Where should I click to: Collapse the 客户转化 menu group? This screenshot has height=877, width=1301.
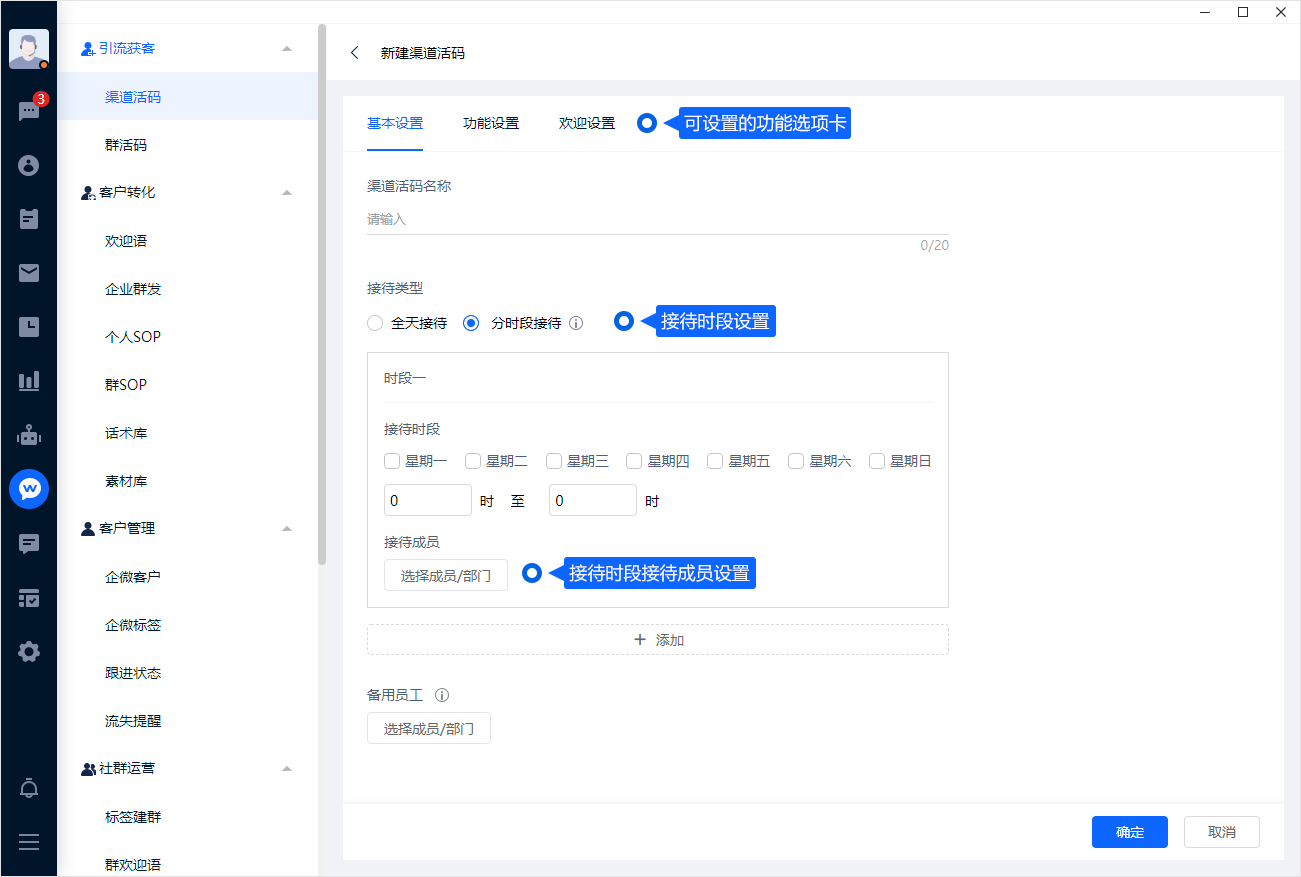pyautogui.click(x=287, y=192)
